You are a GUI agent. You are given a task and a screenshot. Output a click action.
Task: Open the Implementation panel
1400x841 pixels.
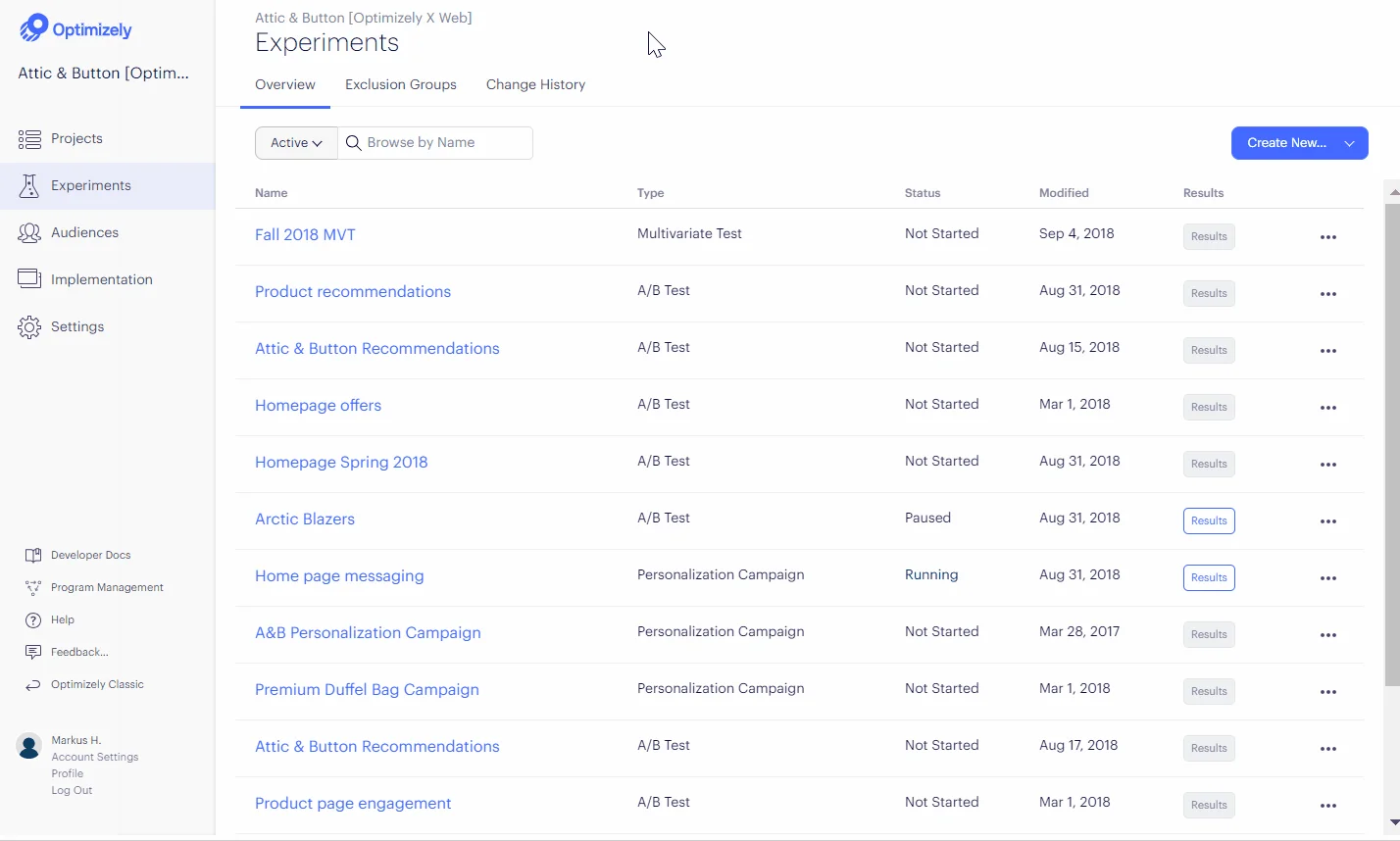tap(101, 279)
